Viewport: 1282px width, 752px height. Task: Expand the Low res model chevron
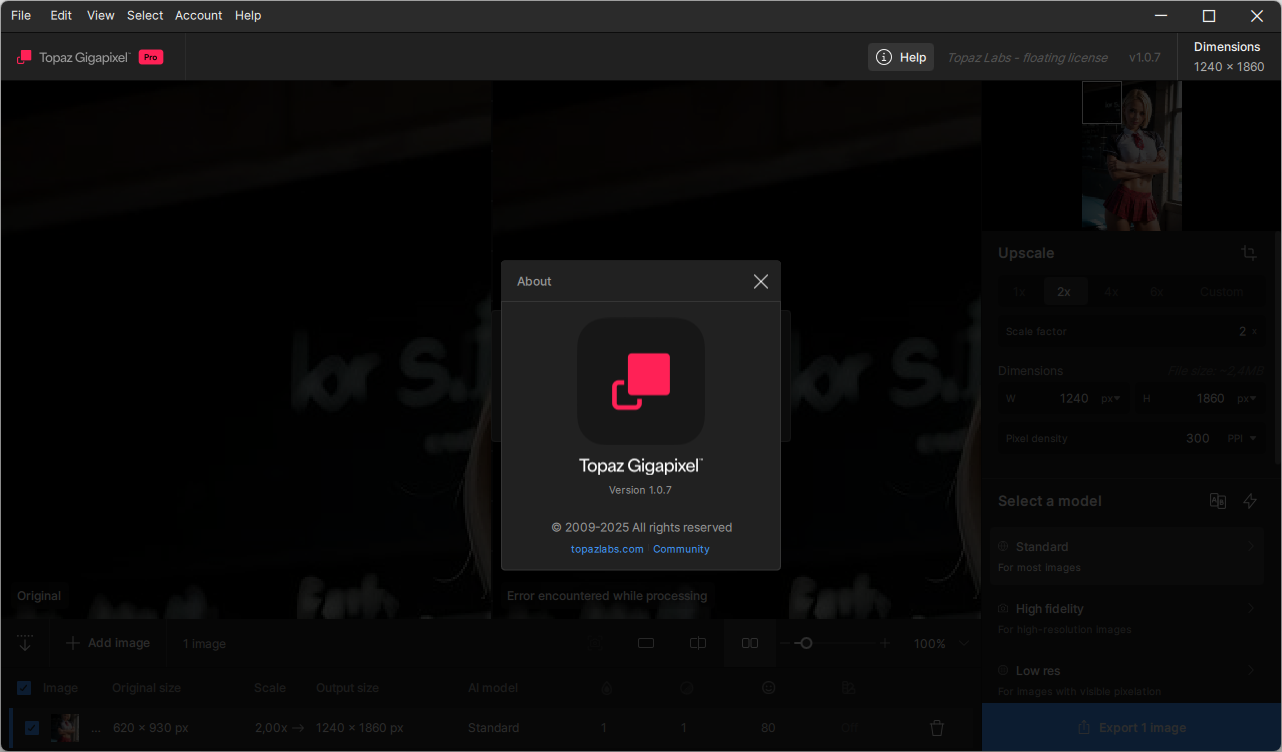point(1251,671)
